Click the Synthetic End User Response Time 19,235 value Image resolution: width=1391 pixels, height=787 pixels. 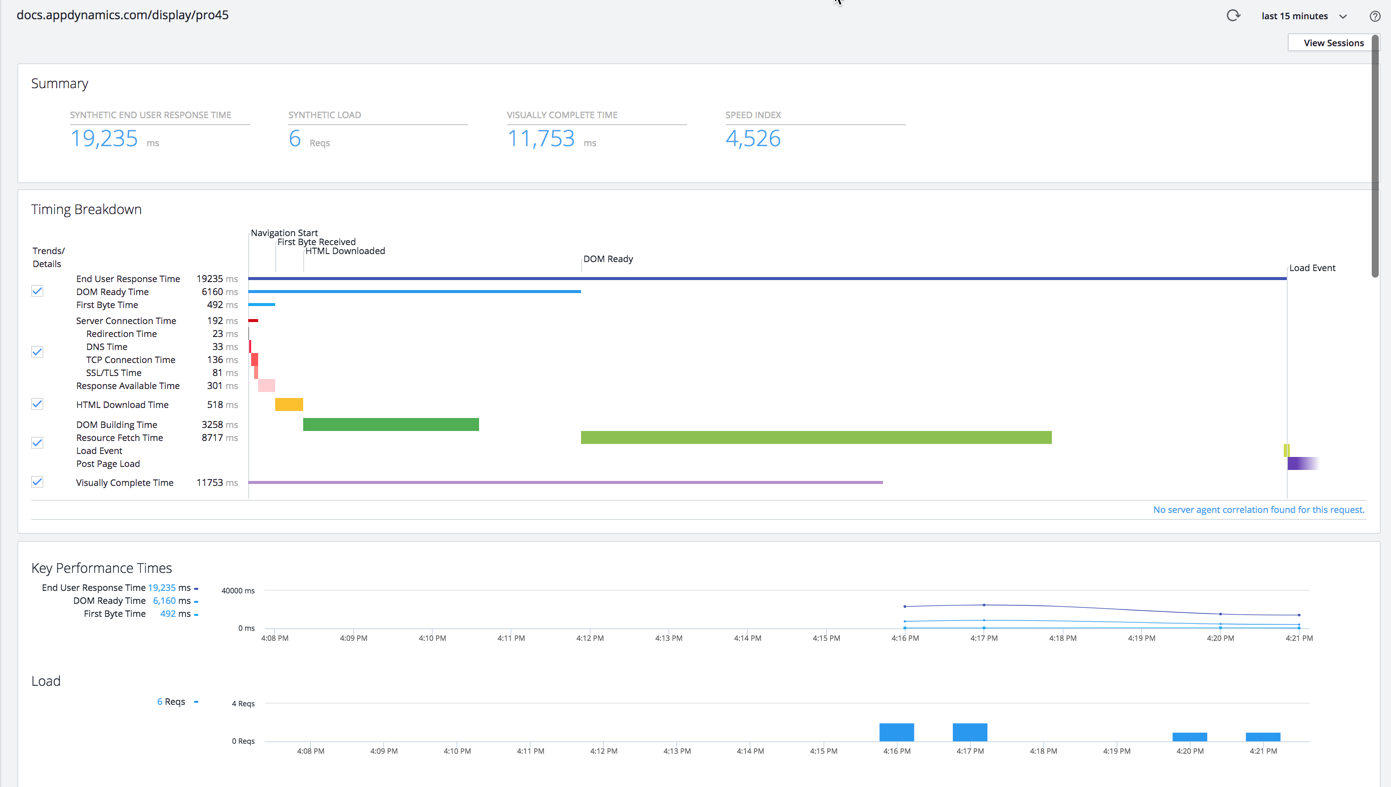[104, 139]
